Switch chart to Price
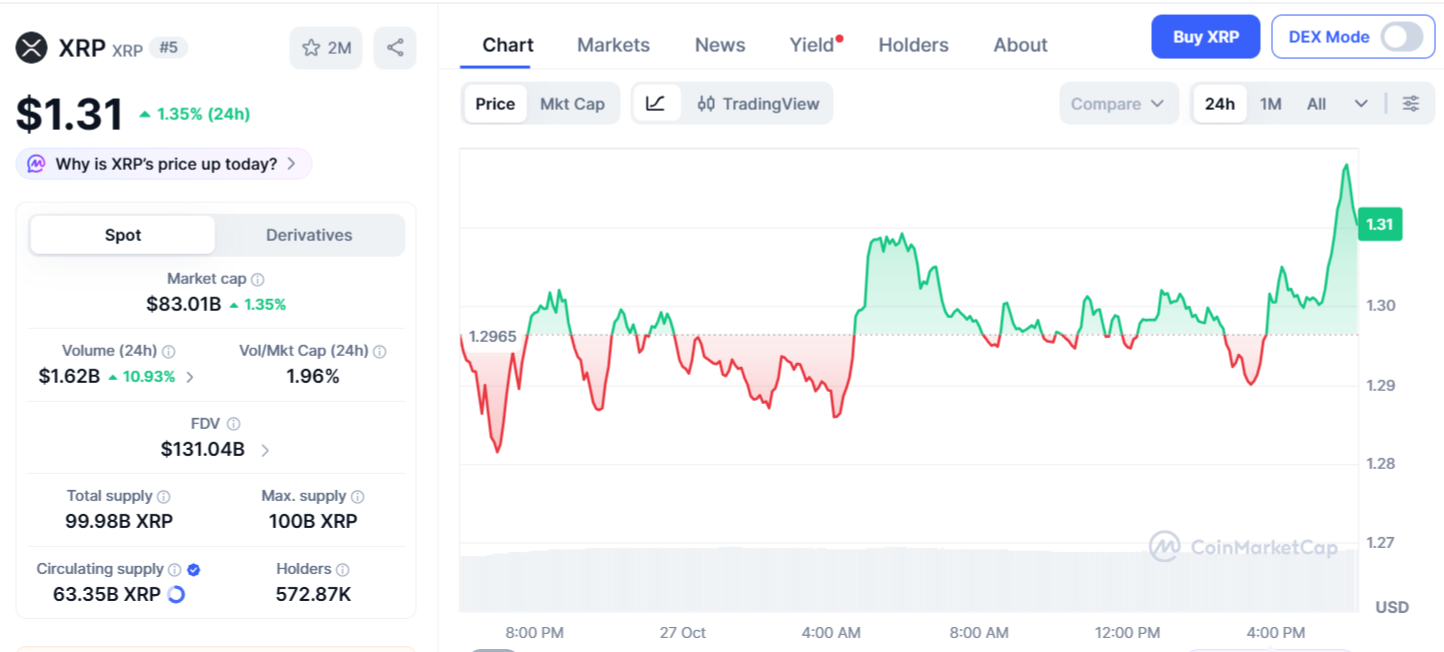1444x652 pixels. 495,103
